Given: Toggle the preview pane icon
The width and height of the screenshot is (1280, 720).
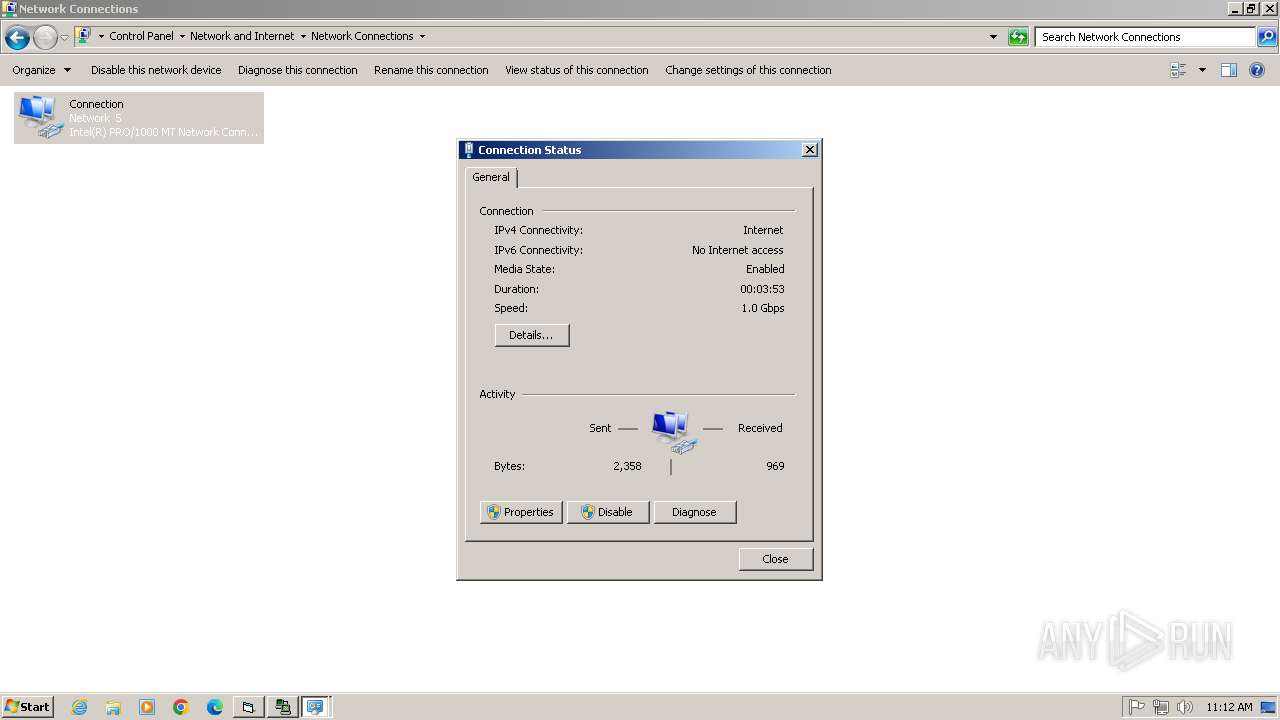Looking at the screenshot, I should click(1229, 70).
